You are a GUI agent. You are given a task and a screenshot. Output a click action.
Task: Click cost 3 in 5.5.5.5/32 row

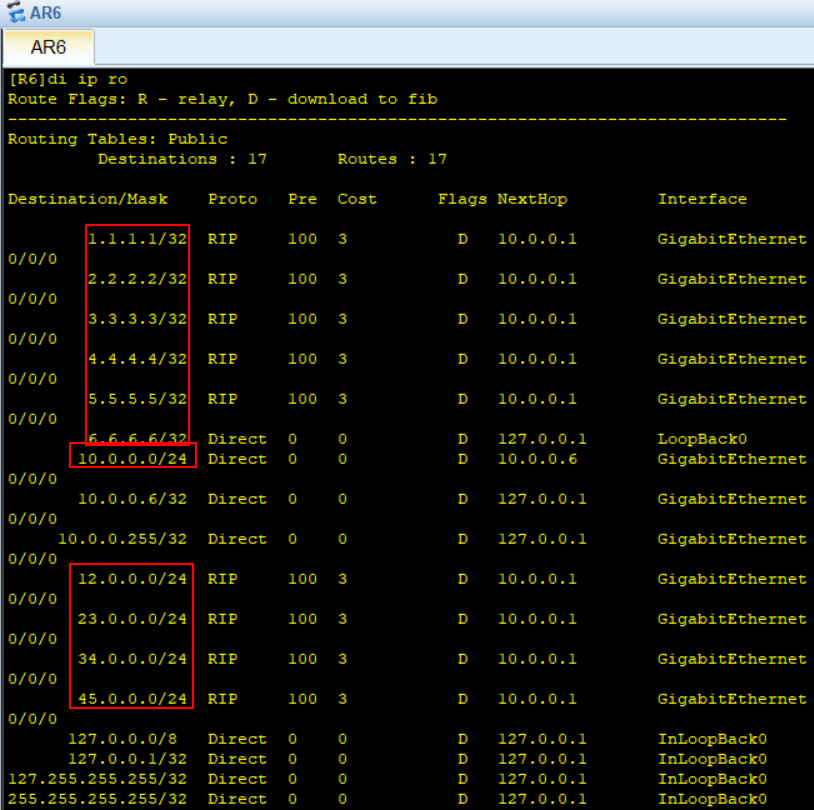click(x=343, y=399)
